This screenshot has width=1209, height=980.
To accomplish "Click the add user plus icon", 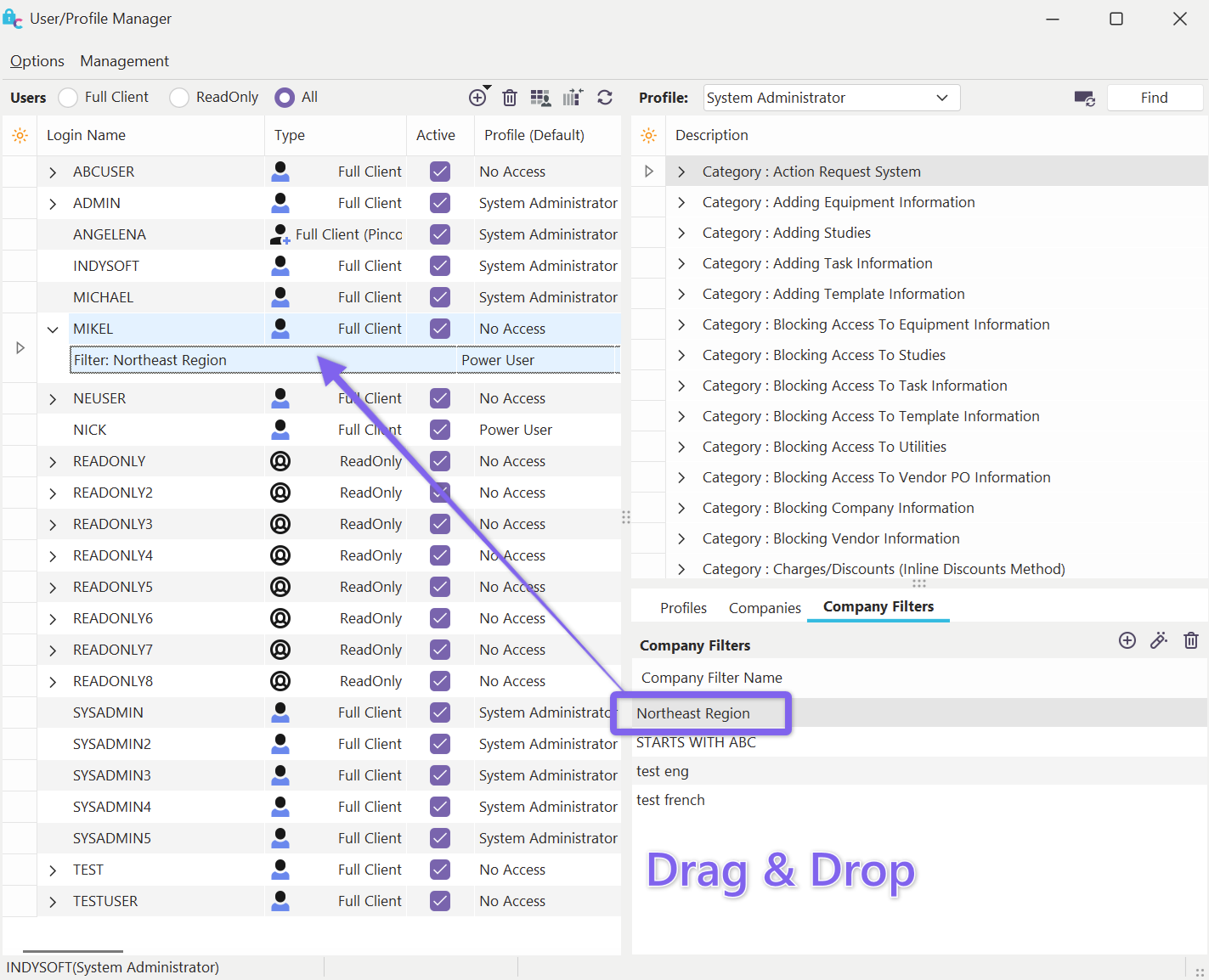I will [x=477, y=98].
